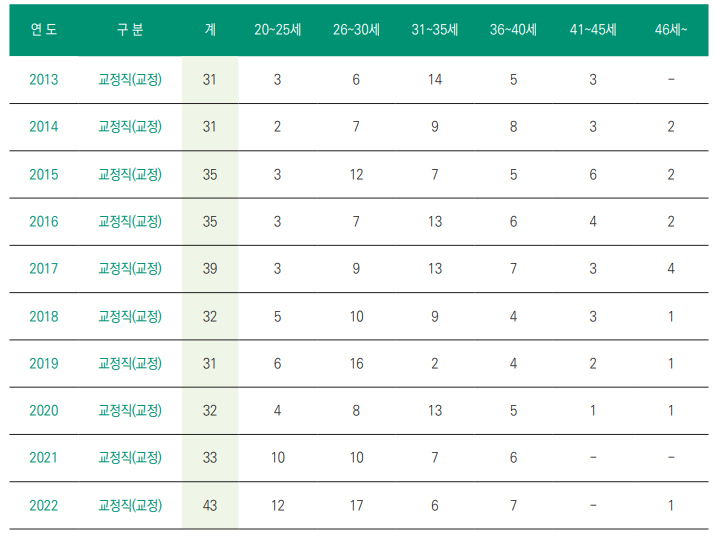Screen dimensions: 714x536
Task: Click 26~30세 value 10 in 2018 row
Action: pyautogui.click(x=357, y=316)
